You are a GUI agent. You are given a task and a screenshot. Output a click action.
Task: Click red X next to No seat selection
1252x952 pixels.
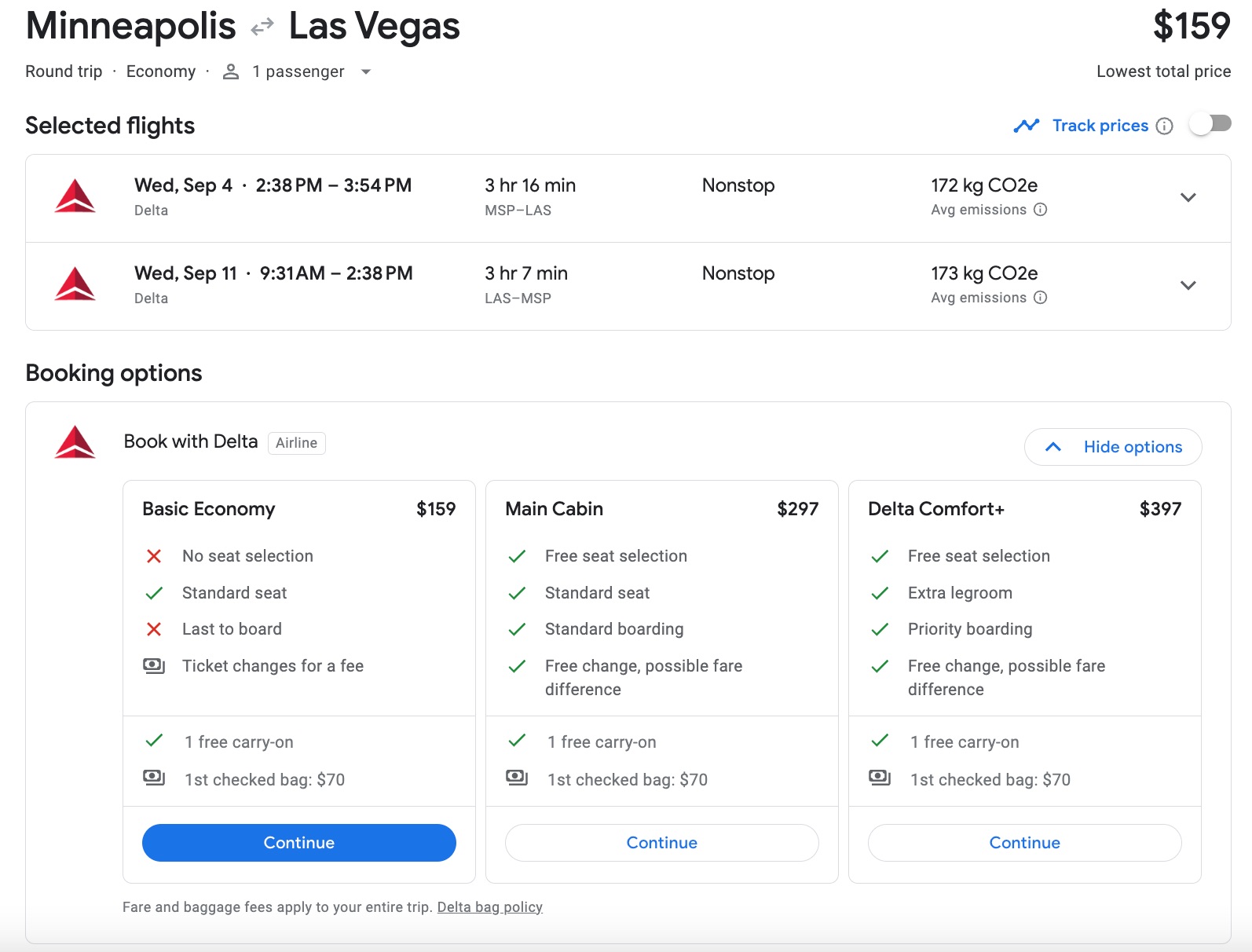click(154, 556)
